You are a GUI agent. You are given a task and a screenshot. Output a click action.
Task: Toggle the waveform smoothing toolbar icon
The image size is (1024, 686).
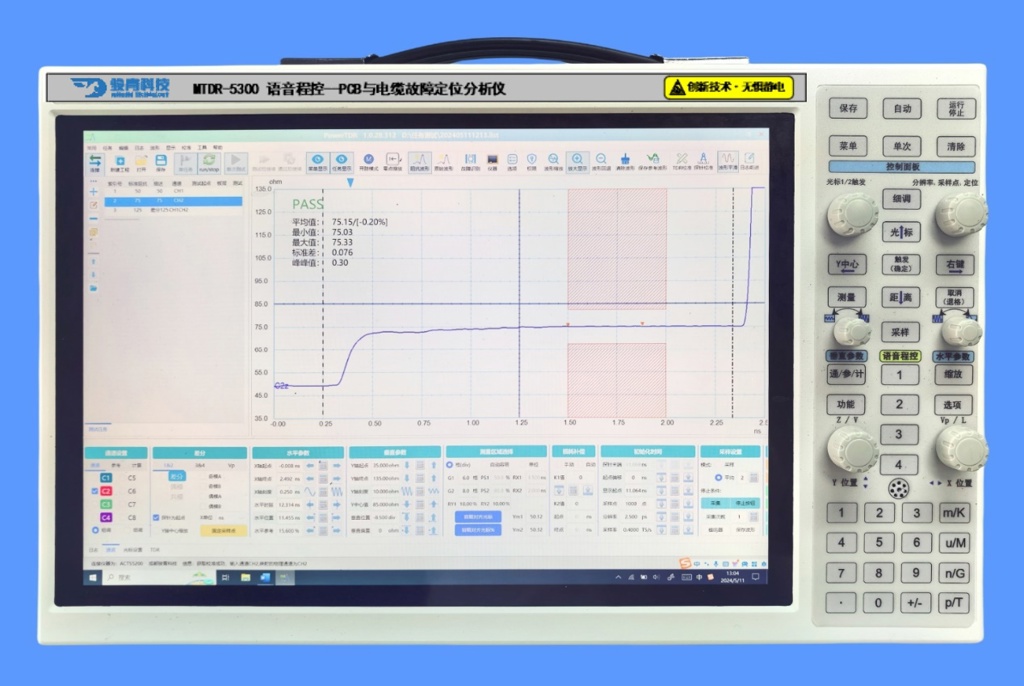click(727, 161)
